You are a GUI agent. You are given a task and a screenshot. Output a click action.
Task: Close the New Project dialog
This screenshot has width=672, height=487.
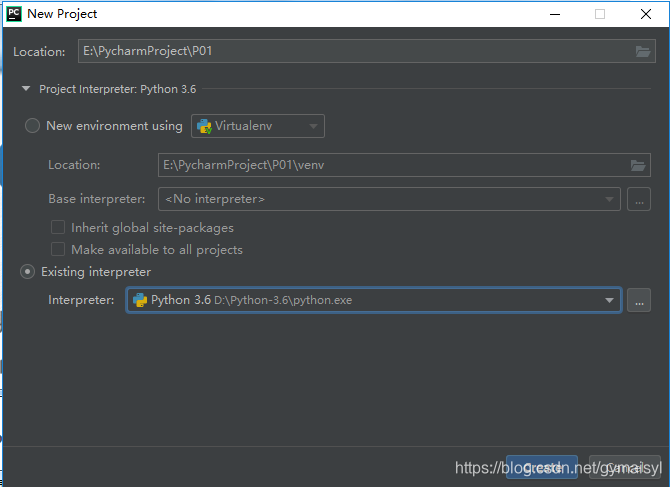pyautogui.click(x=646, y=14)
